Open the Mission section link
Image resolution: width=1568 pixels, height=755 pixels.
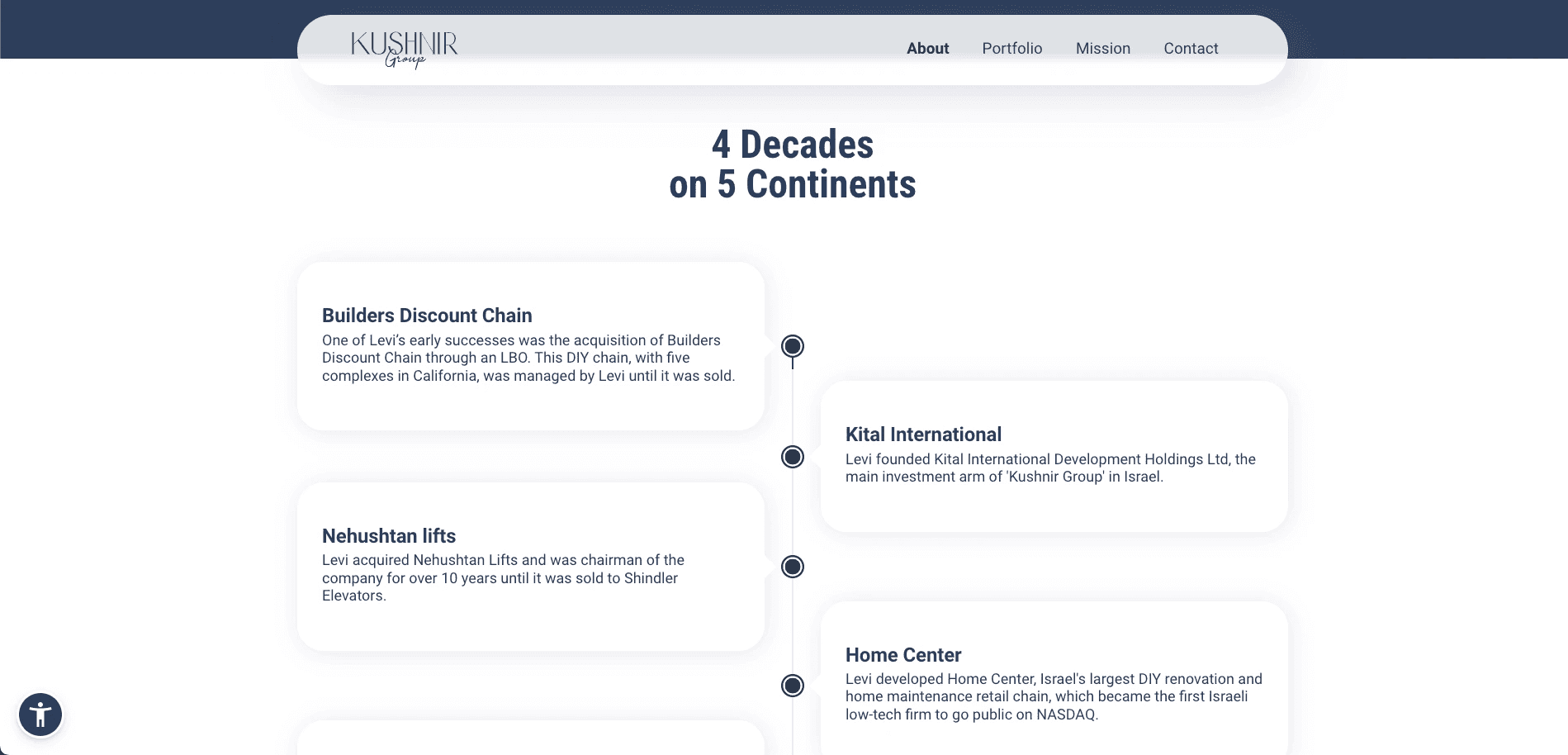pos(1103,49)
